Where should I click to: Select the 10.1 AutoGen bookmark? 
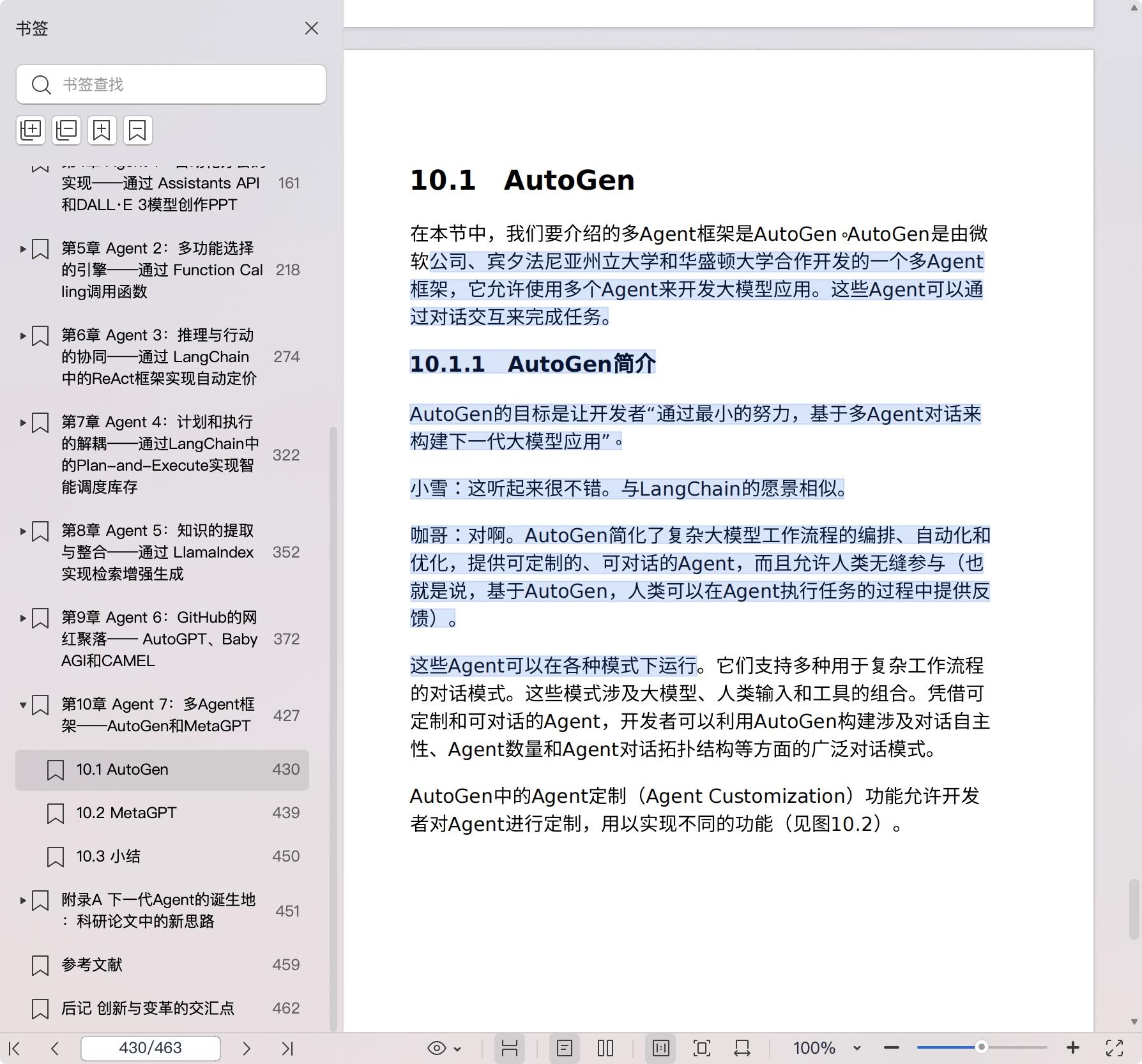point(162,770)
